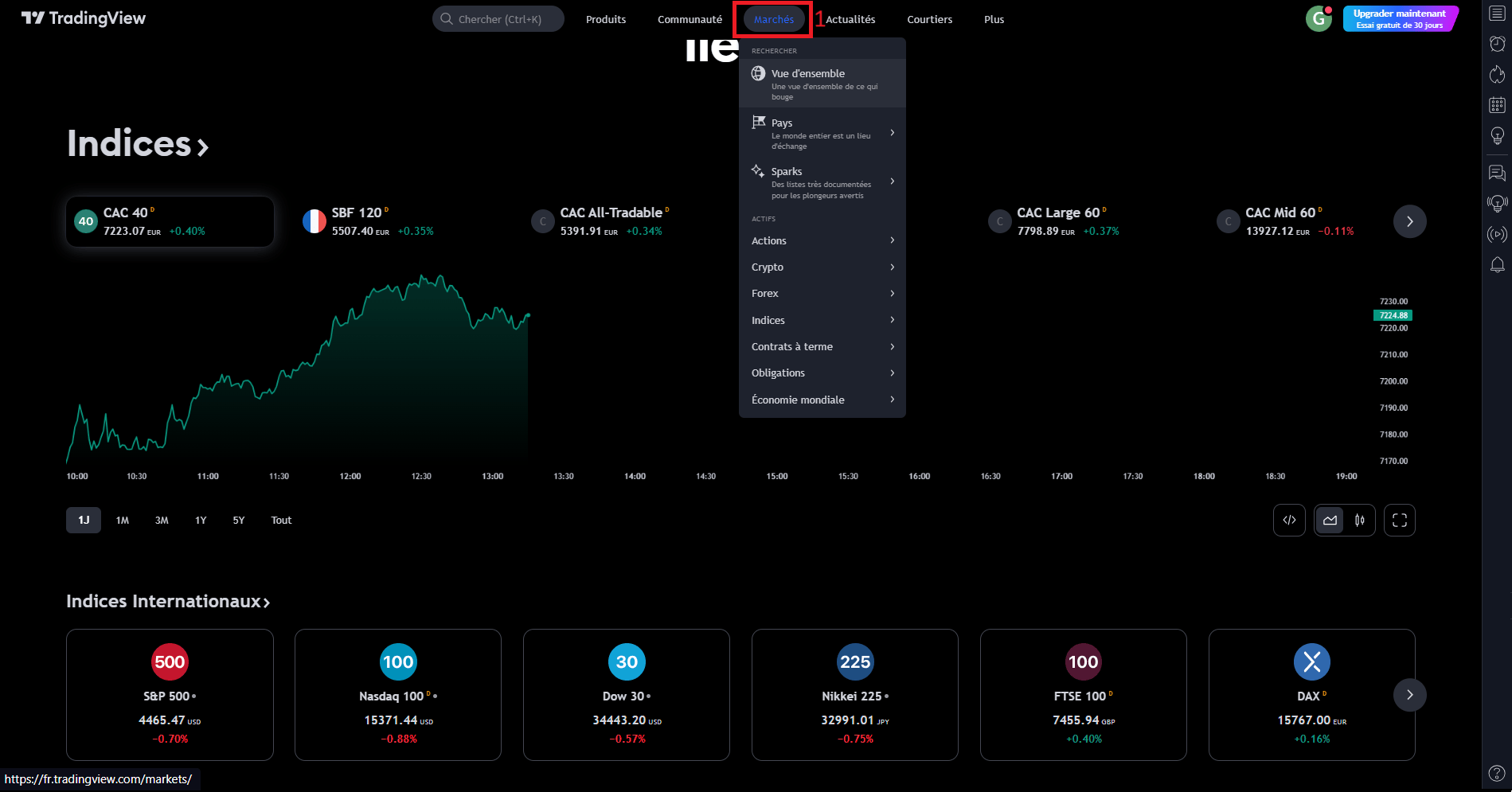Expand the Crypto submenu
The image size is (1512, 792).
822,267
